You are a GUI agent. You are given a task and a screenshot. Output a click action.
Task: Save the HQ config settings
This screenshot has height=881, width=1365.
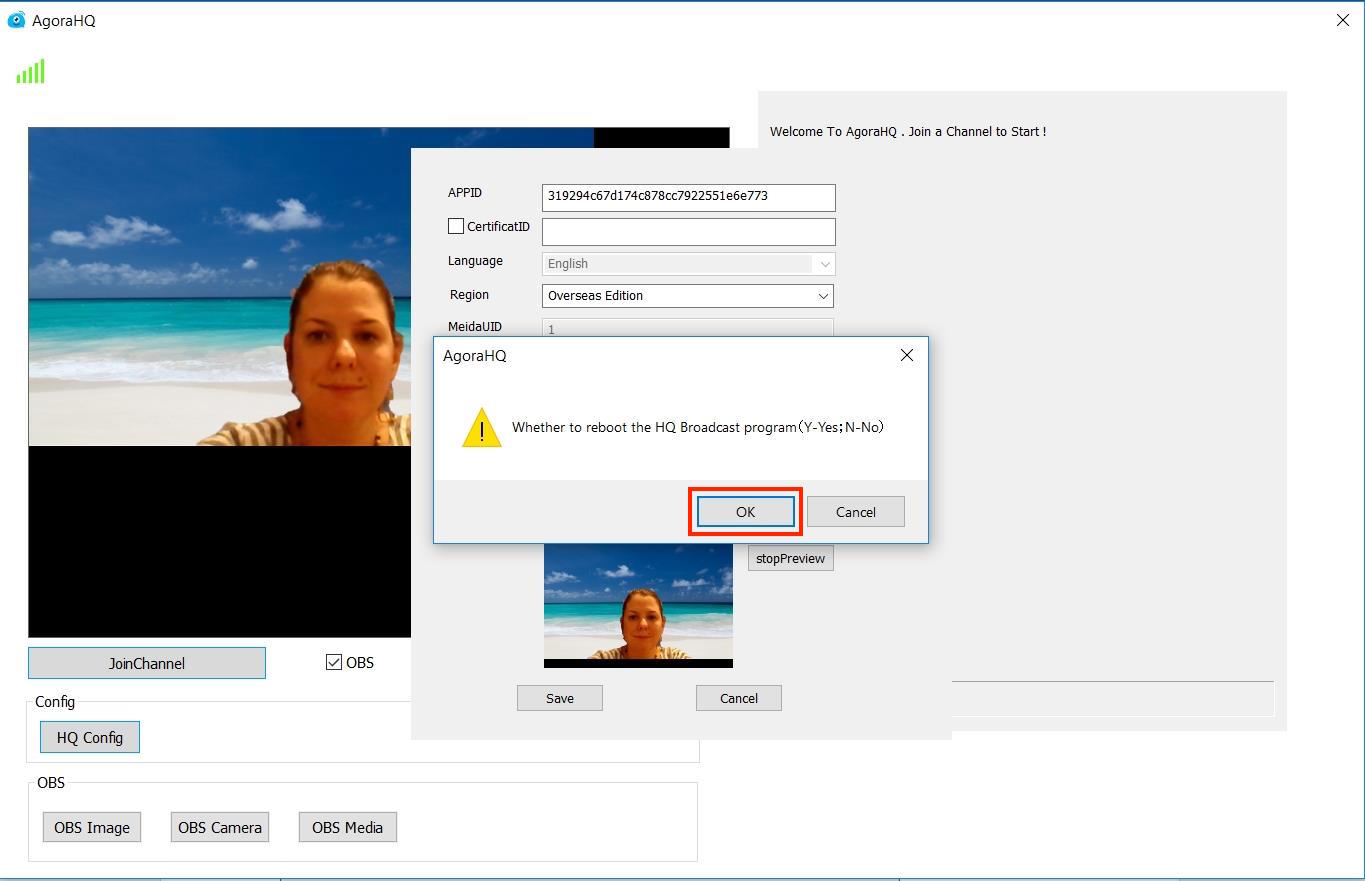click(560, 698)
